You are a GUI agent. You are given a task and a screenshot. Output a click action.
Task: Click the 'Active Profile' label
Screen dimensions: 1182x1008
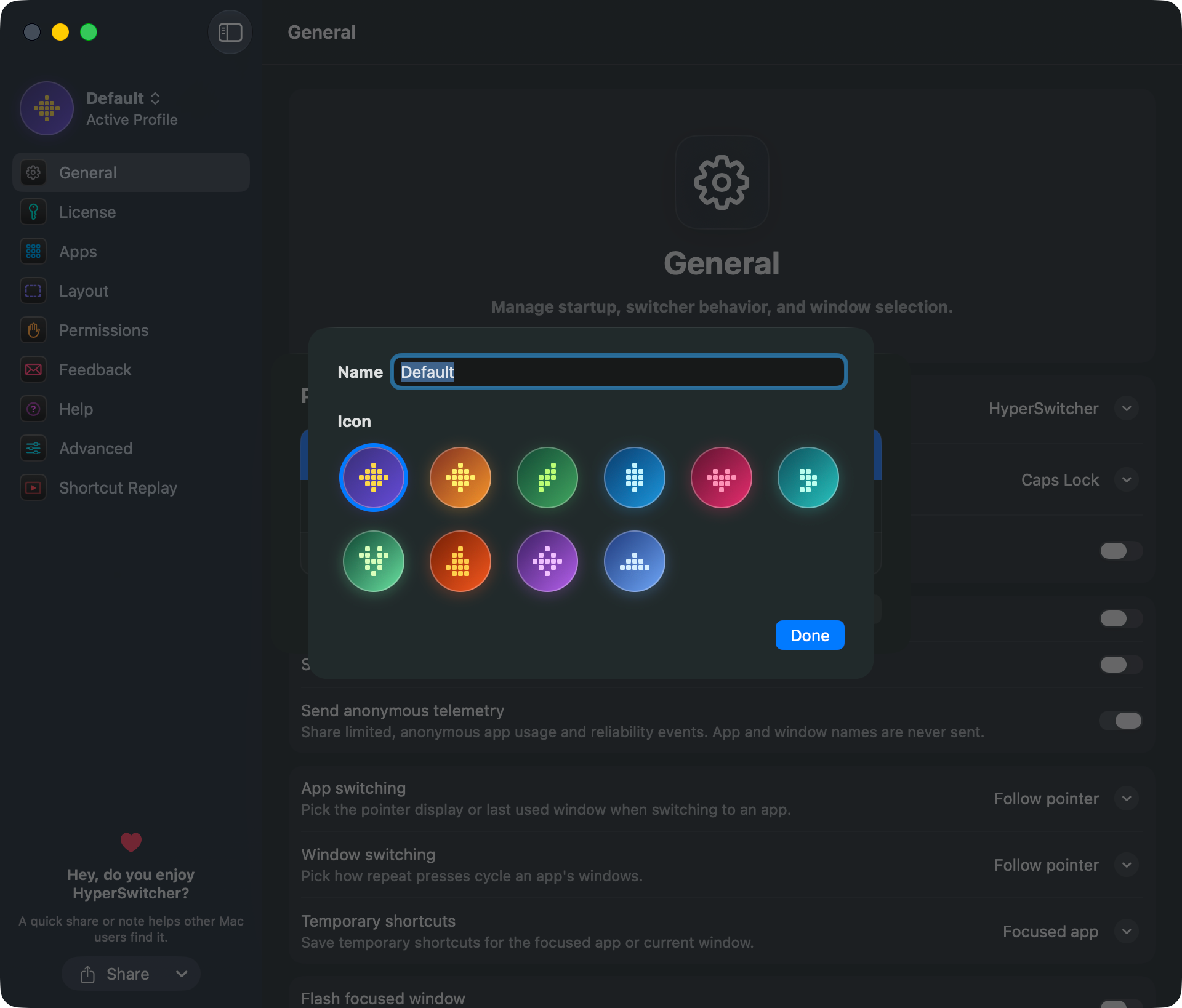[x=132, y=120]
